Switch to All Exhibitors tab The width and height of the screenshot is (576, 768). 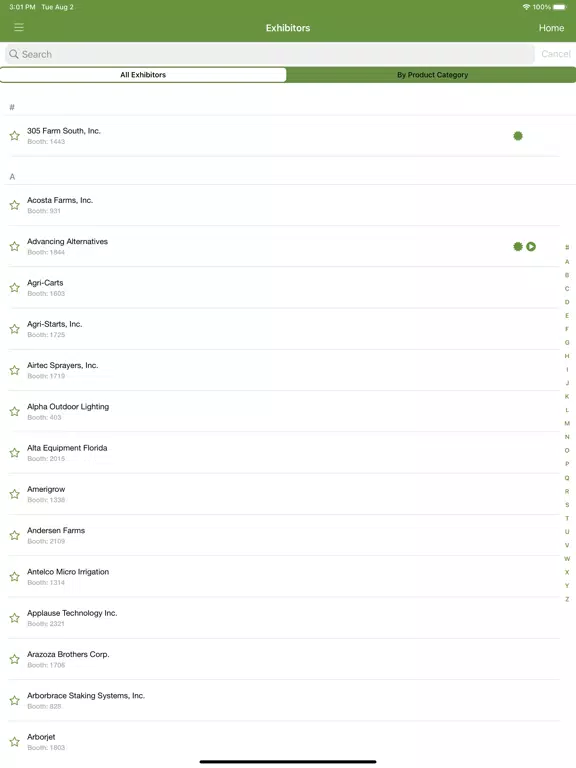pyautogui.click(x=143, y=75)
